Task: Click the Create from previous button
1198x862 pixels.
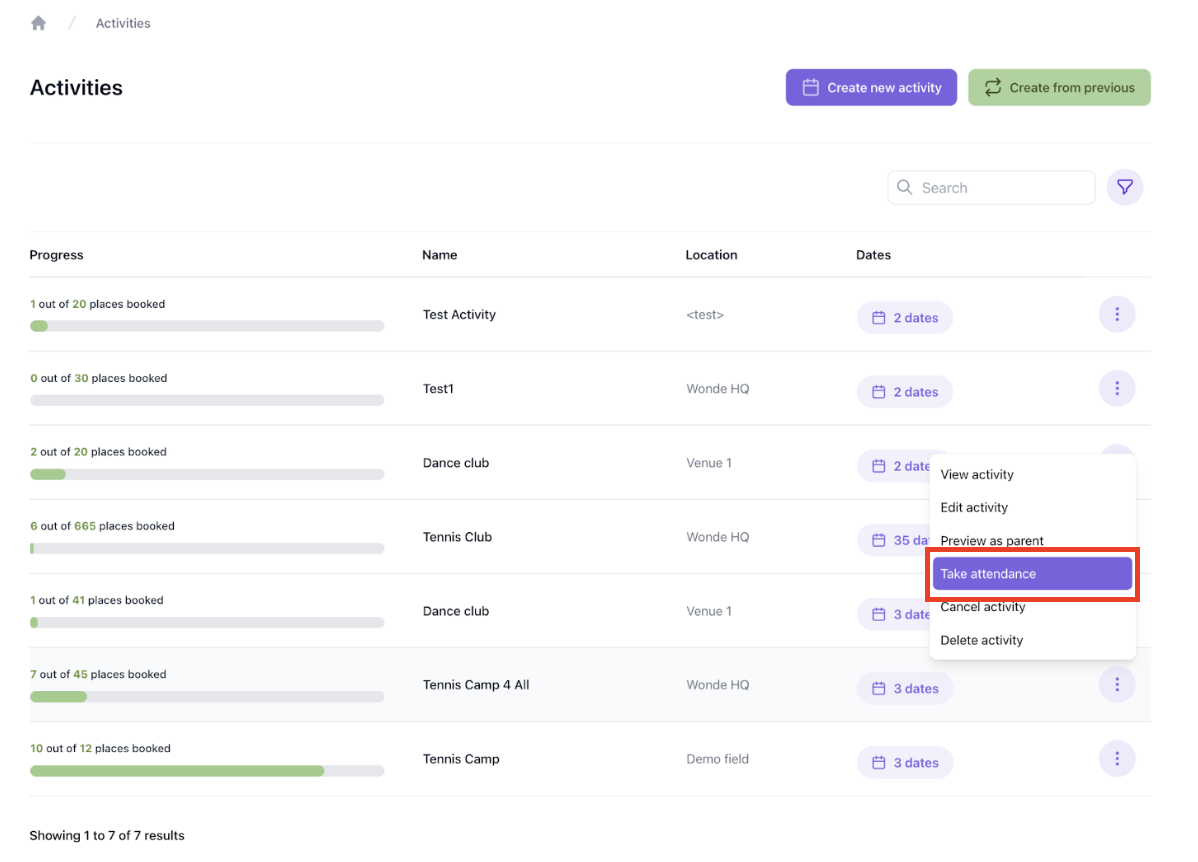Action: [x=1059, y=87]
